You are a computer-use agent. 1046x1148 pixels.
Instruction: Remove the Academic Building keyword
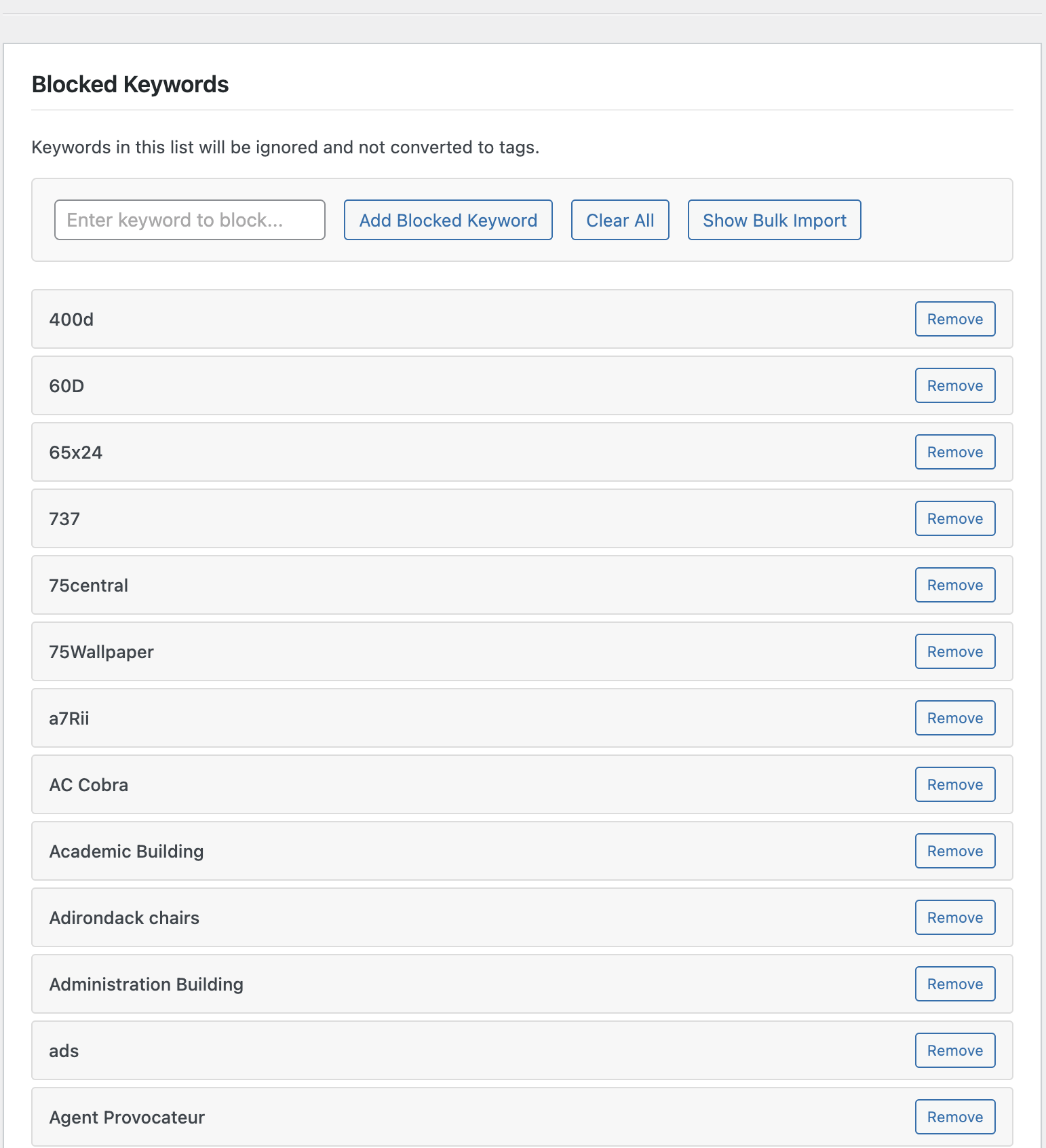(x=954, y=851)
